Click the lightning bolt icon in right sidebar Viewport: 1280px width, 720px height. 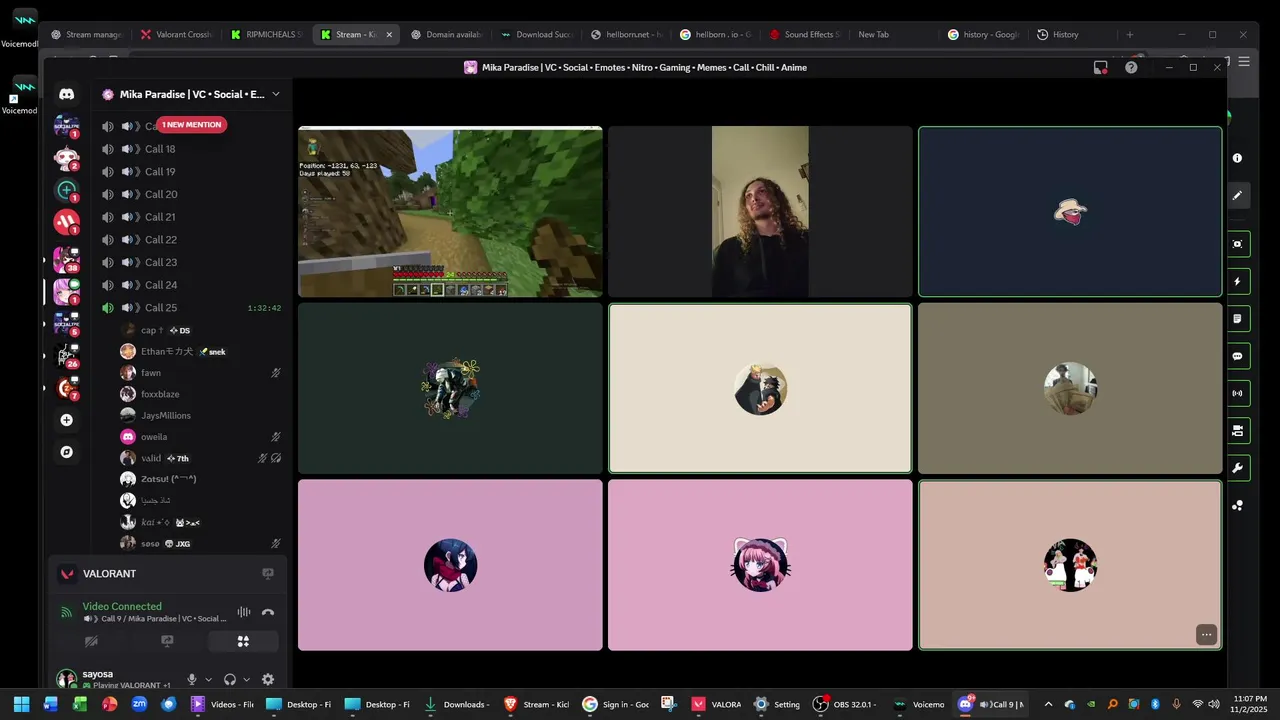(x=1237, y=282)
